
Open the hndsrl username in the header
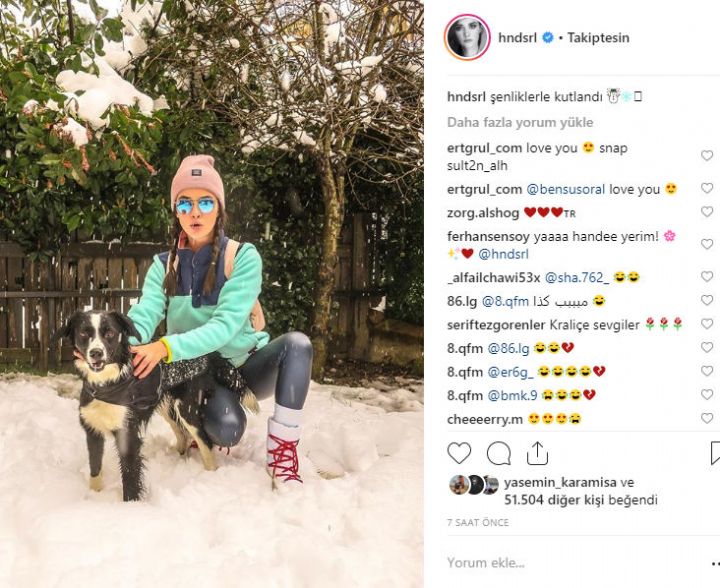518,38
